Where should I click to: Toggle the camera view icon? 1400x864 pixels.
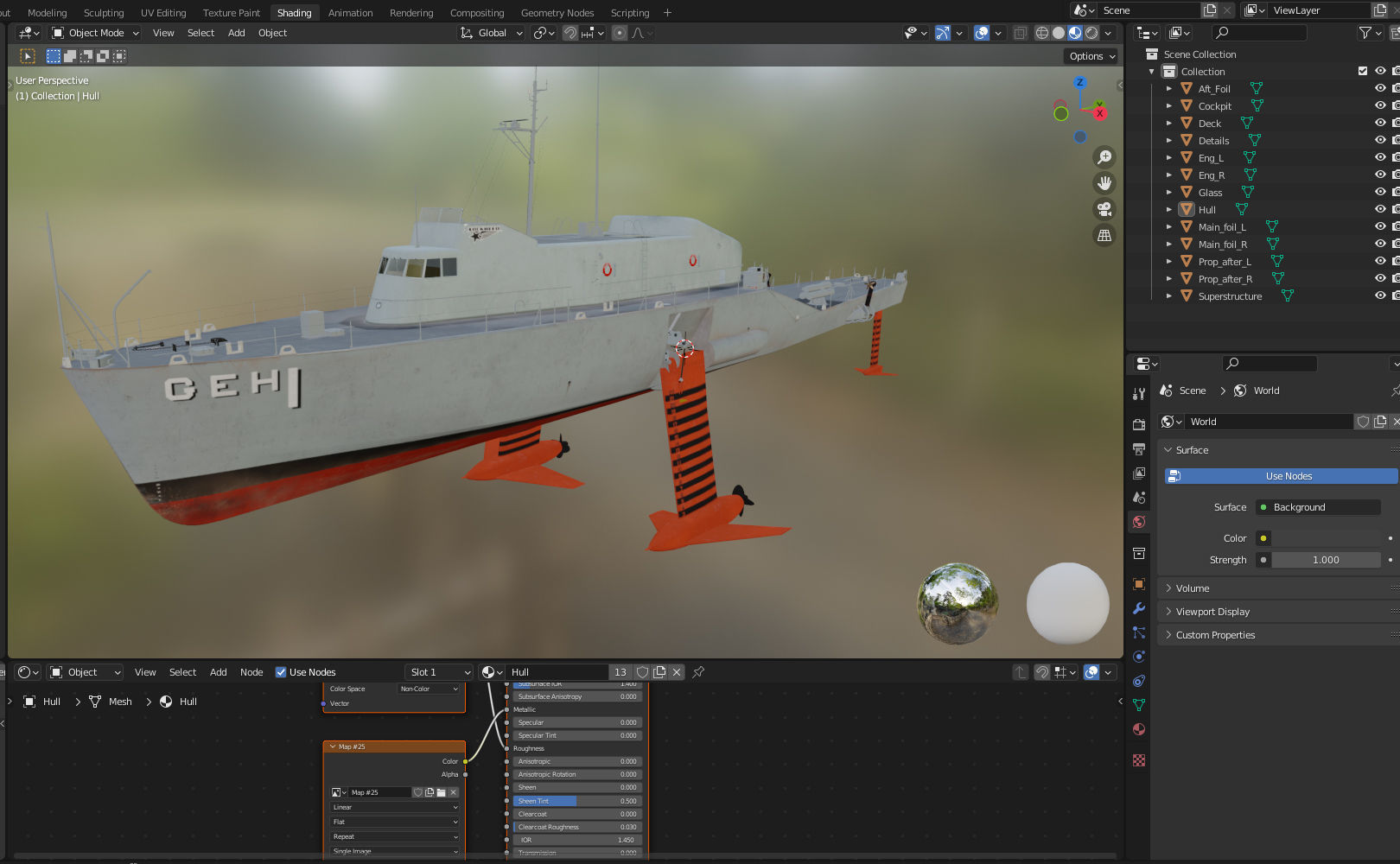click(x=1104, y=209)
